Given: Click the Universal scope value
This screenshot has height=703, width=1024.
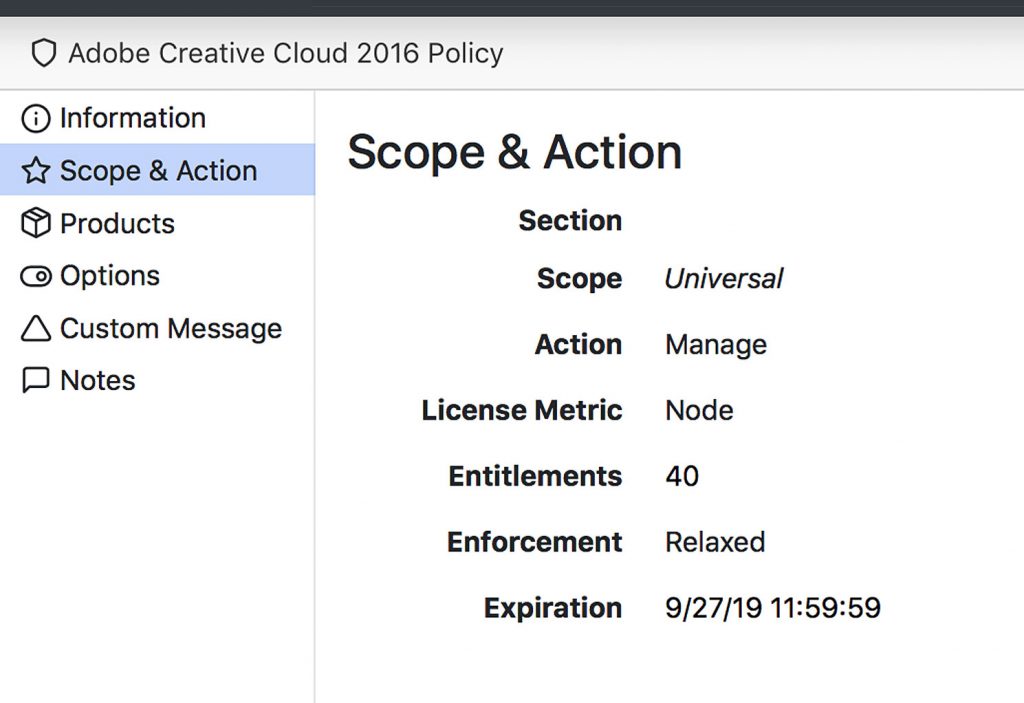Looking at the screenshot, I should (x=723, y=279).
